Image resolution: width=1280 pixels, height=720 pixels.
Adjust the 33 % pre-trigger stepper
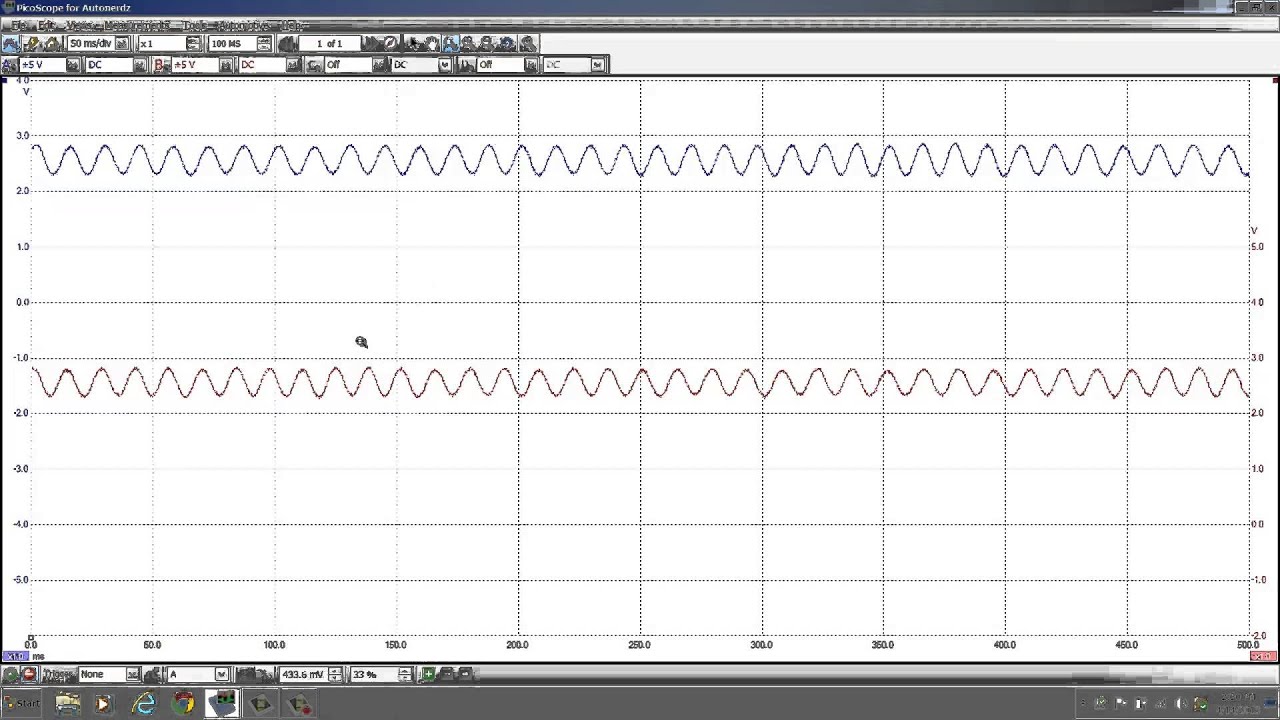point(405,675)
